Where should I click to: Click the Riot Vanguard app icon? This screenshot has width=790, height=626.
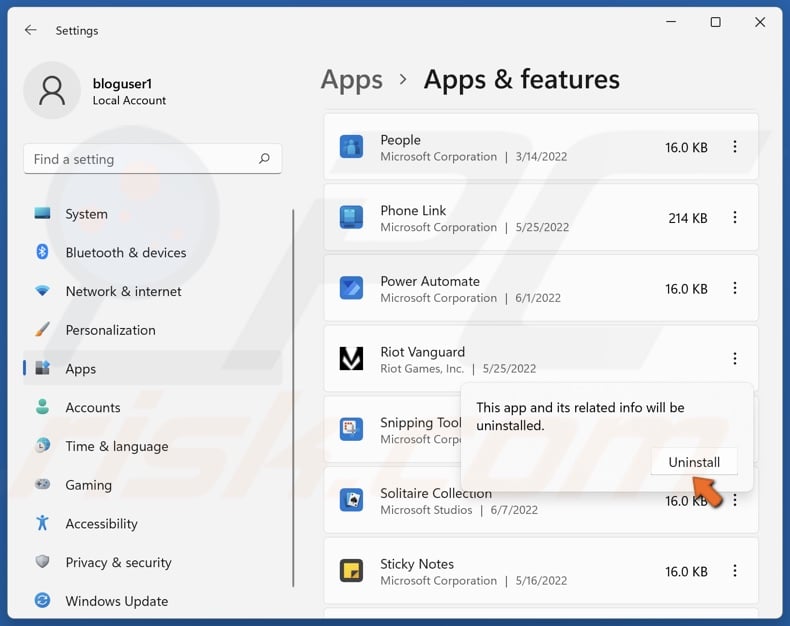click(351, 359)
